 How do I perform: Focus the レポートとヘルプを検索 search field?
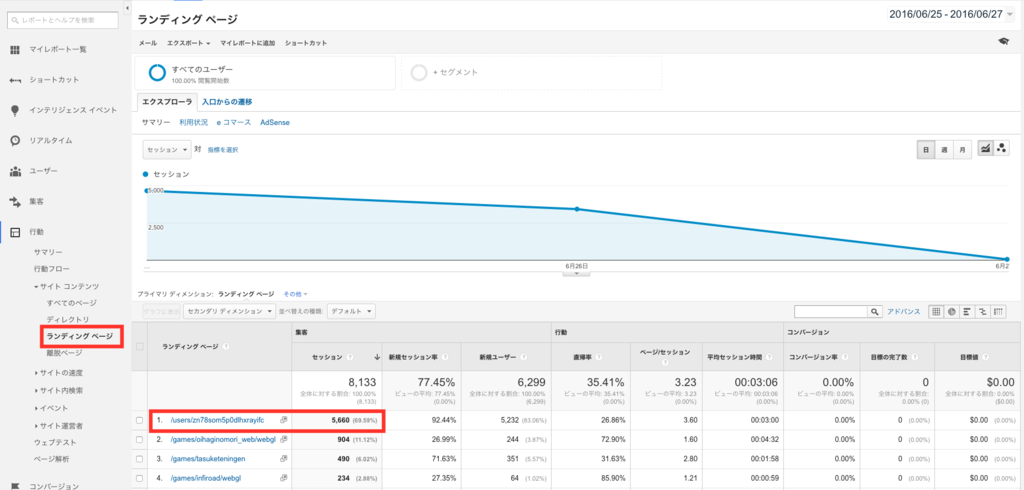[x=63, y=20]
